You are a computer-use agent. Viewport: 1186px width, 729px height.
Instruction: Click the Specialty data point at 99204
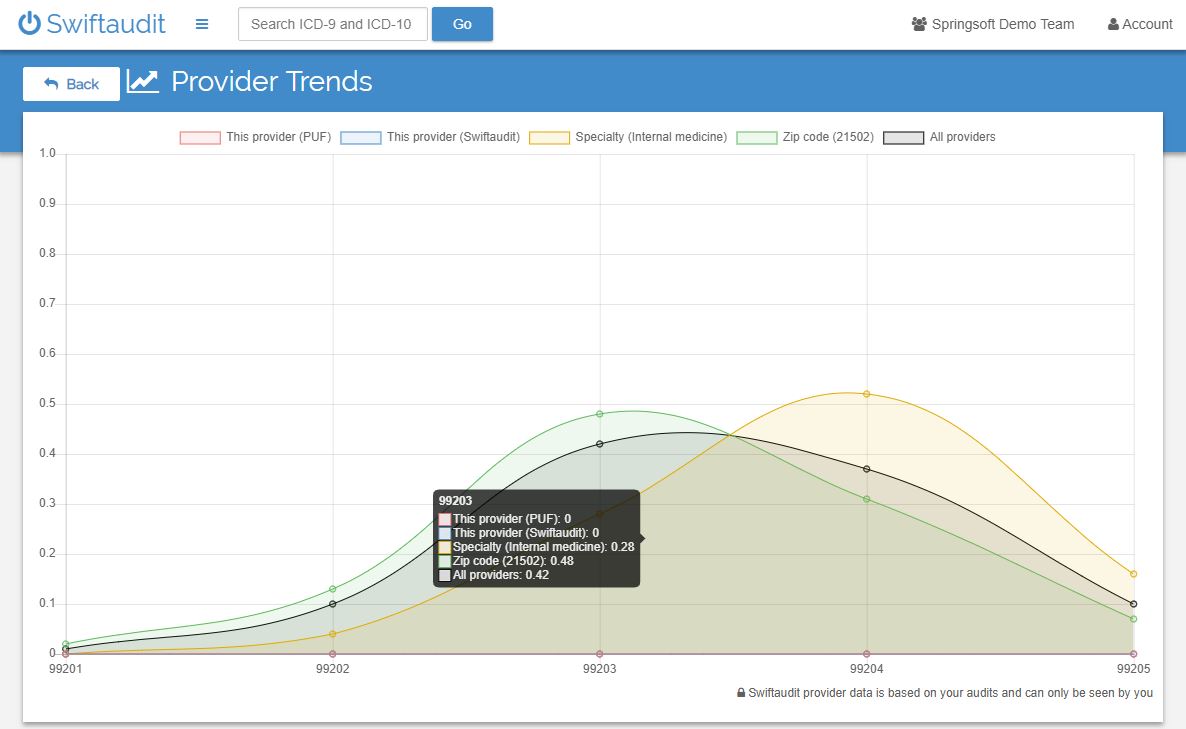click(867, 394)
